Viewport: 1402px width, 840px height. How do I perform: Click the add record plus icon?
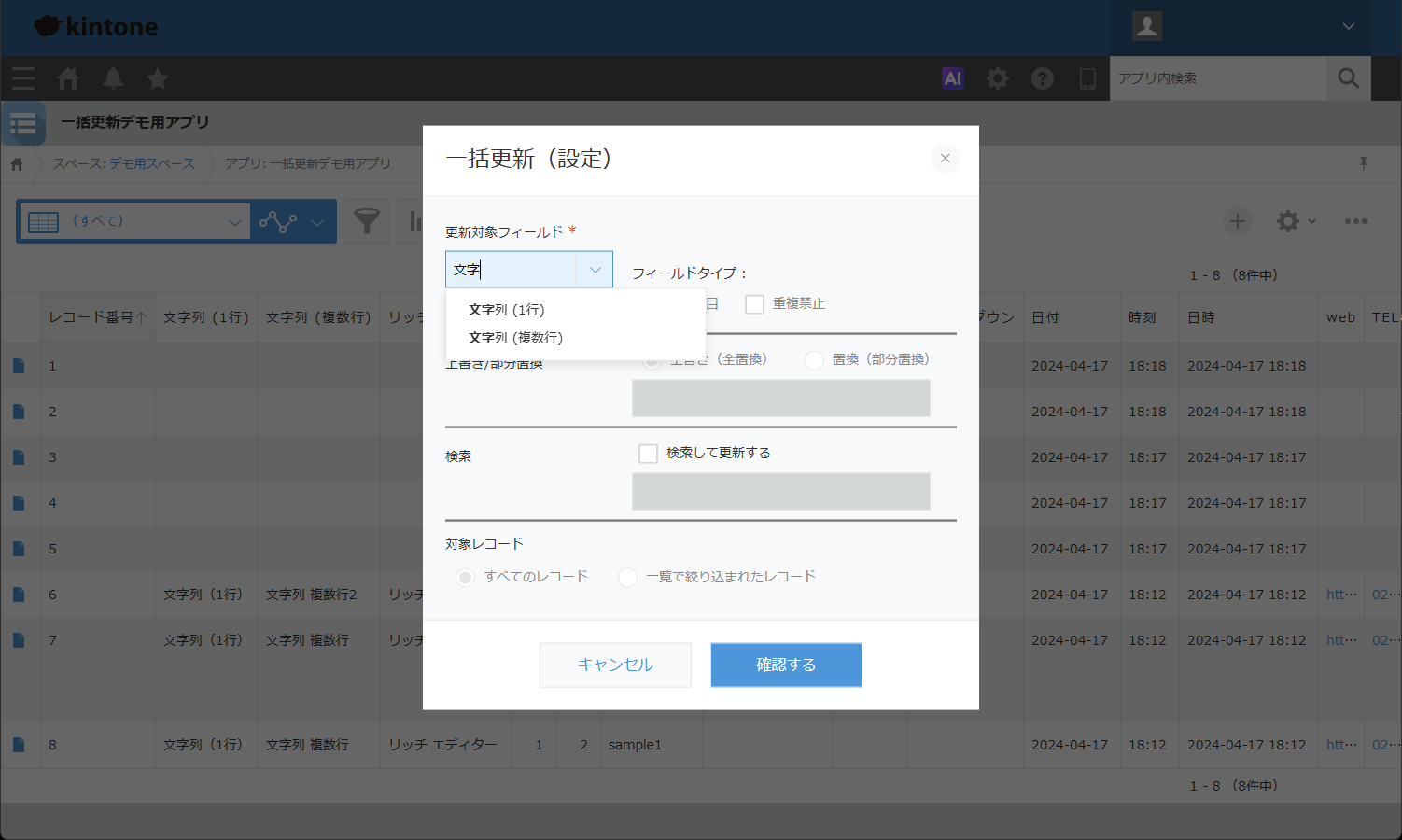click(x=1237, y=221)
